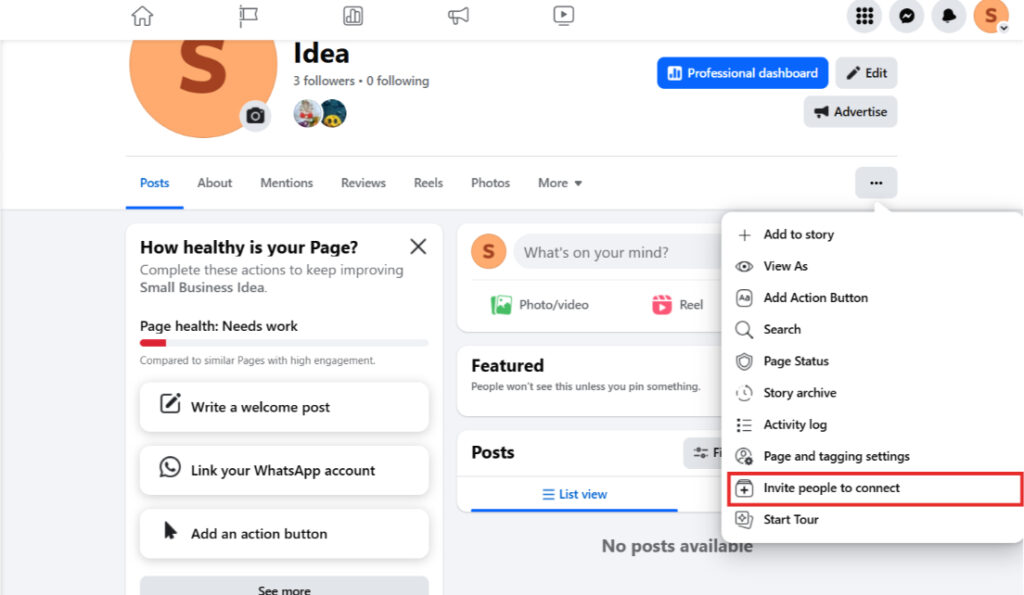This screenshot has height=595, width=1024.
Task: Open the Insights chart icon in top bar
Action: (353, 16)
